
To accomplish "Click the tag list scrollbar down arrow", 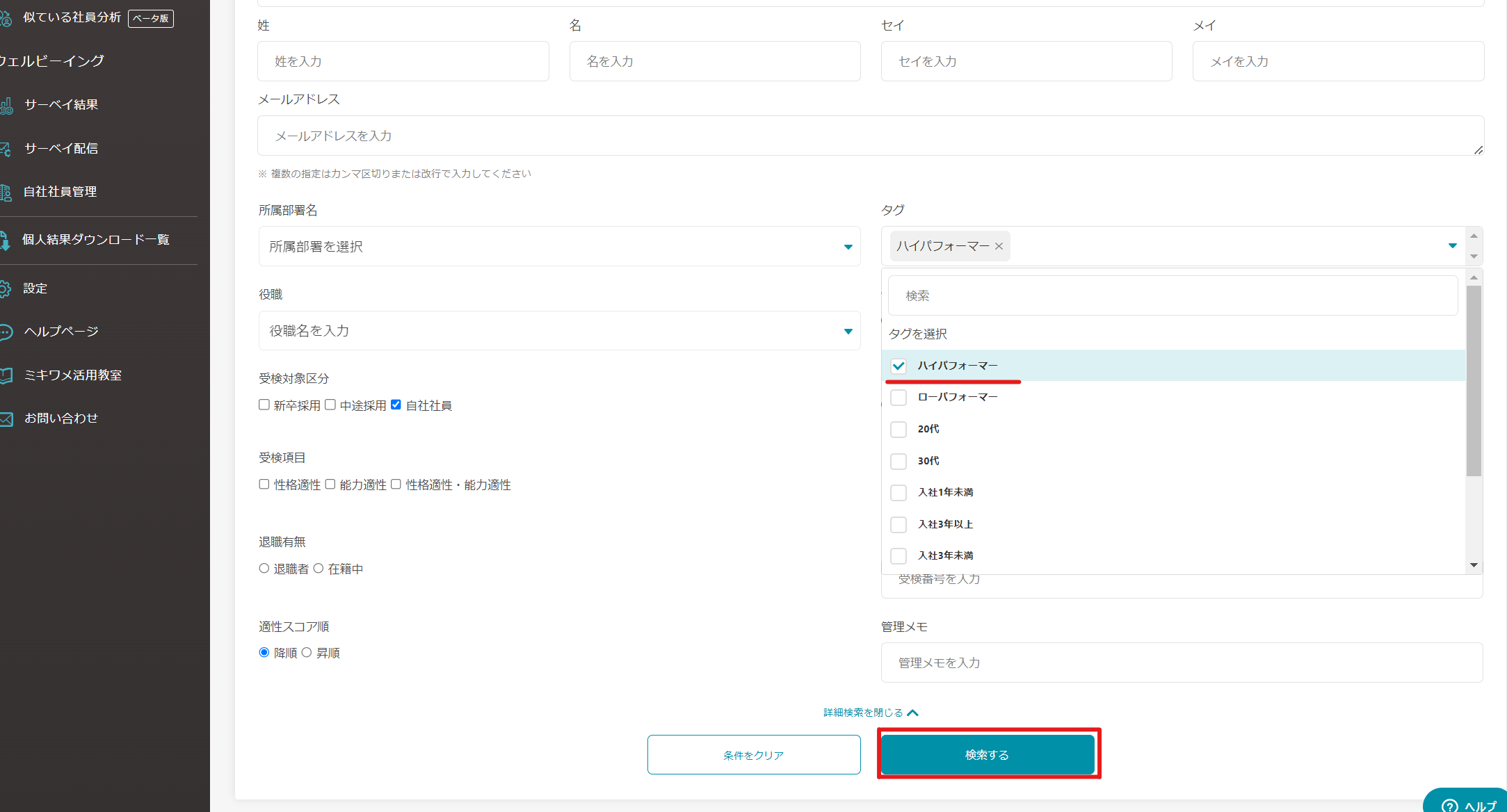I will (x=1474, y=565).
